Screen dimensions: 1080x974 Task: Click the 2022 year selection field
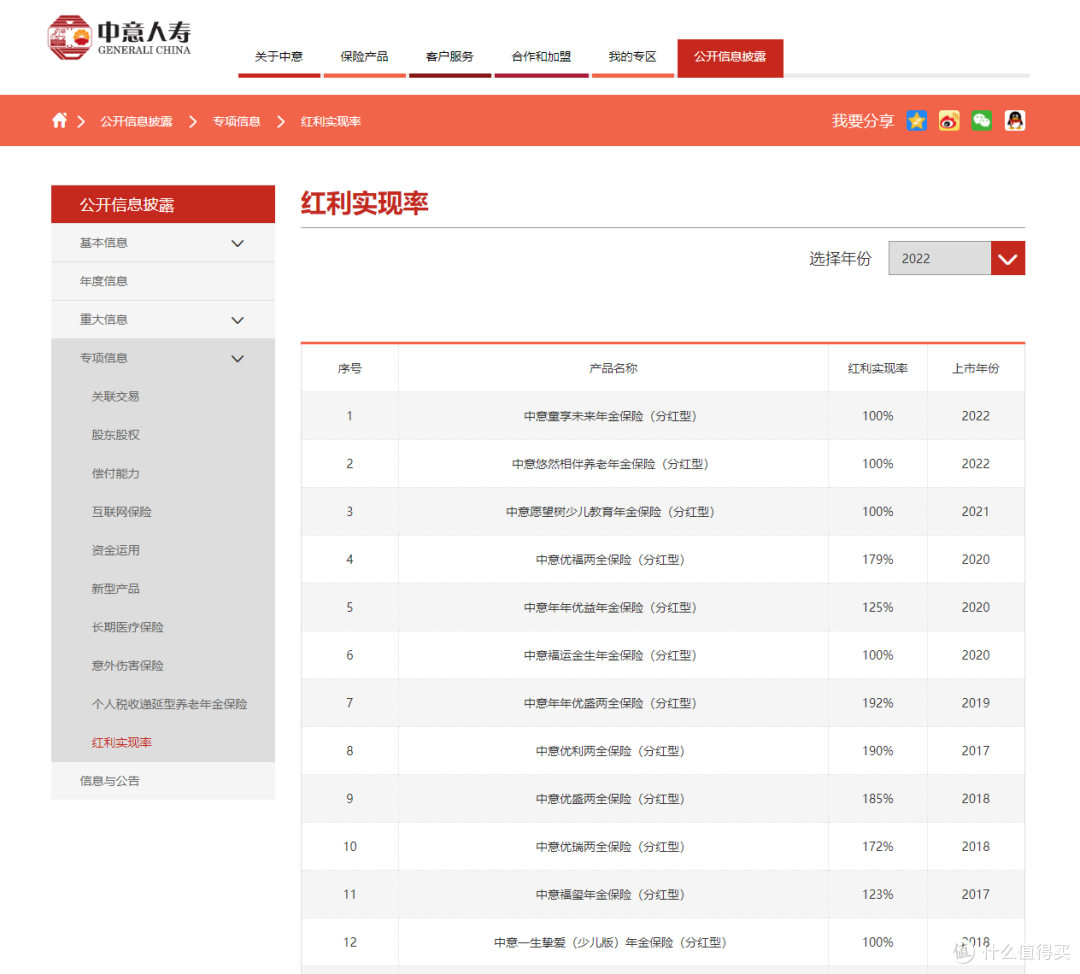coord(939,258)
